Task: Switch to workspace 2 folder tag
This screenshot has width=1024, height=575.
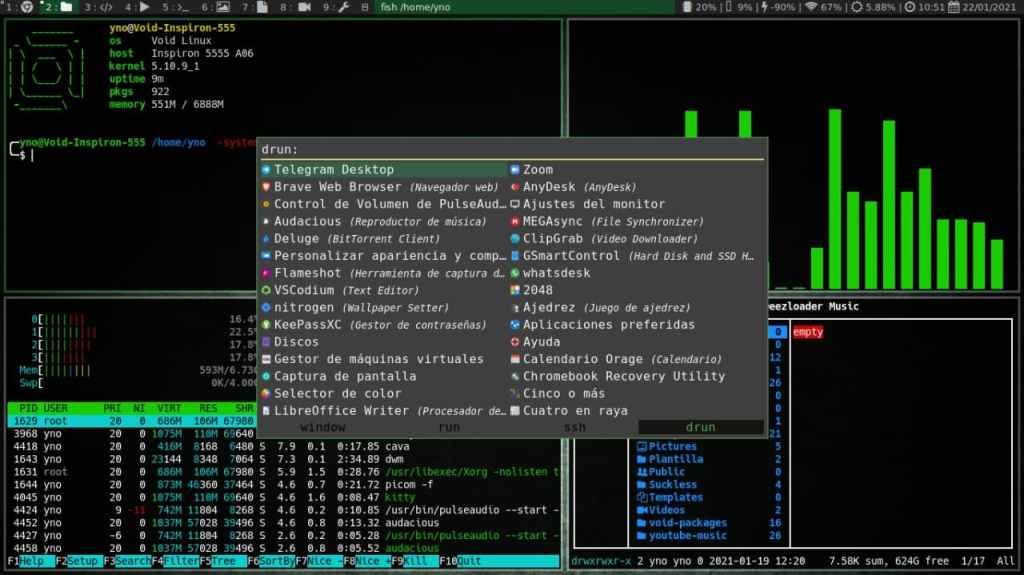Action: tap(60, 7)
